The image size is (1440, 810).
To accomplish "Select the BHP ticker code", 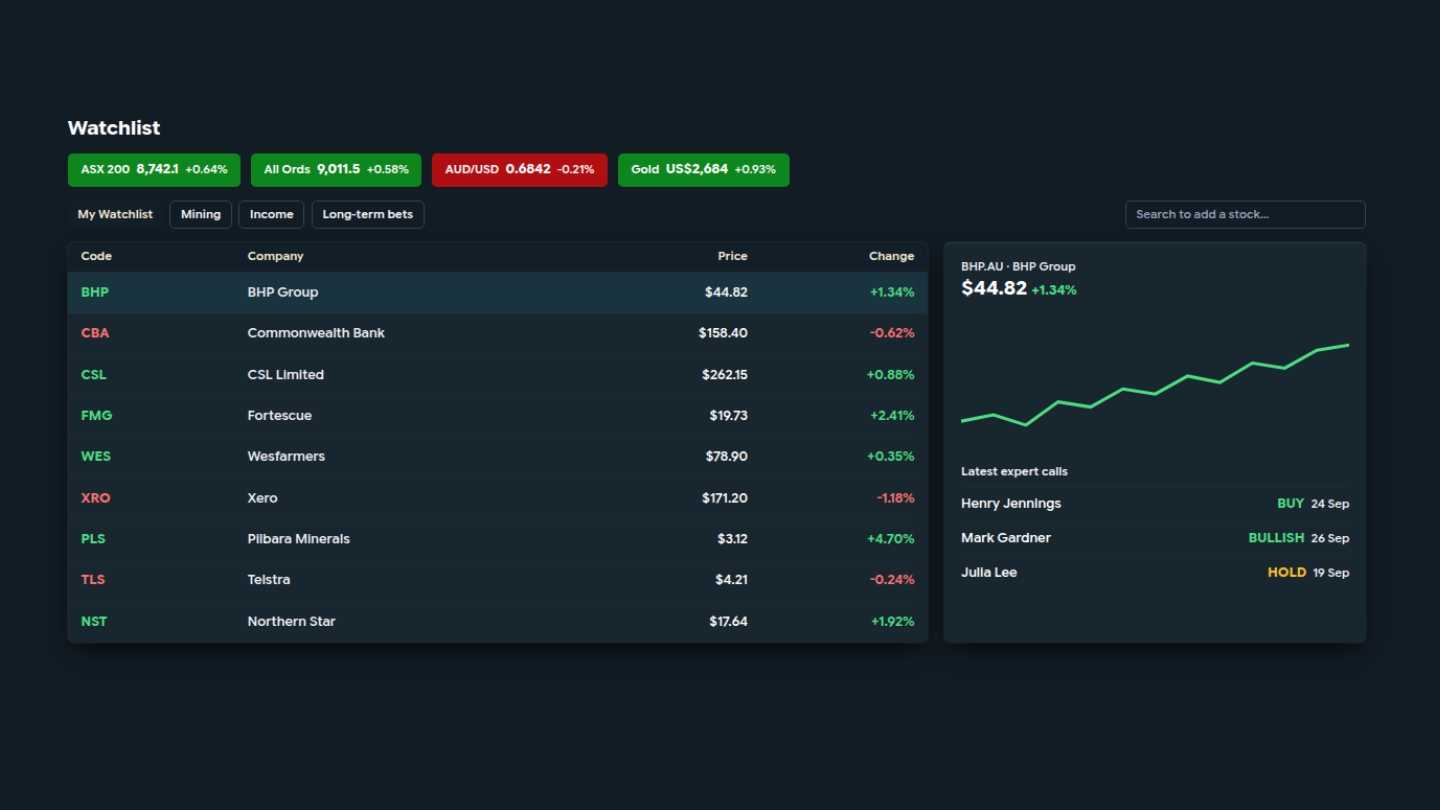I will coord(95,292).
